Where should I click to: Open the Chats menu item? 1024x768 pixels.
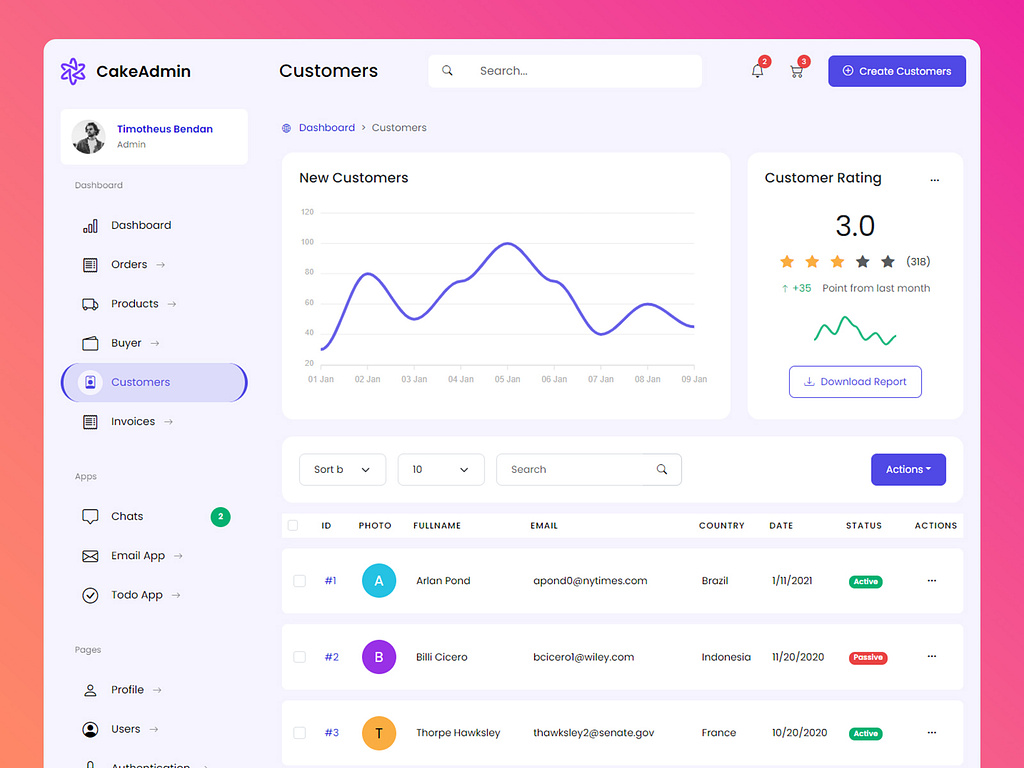click(x=126, y=516)
